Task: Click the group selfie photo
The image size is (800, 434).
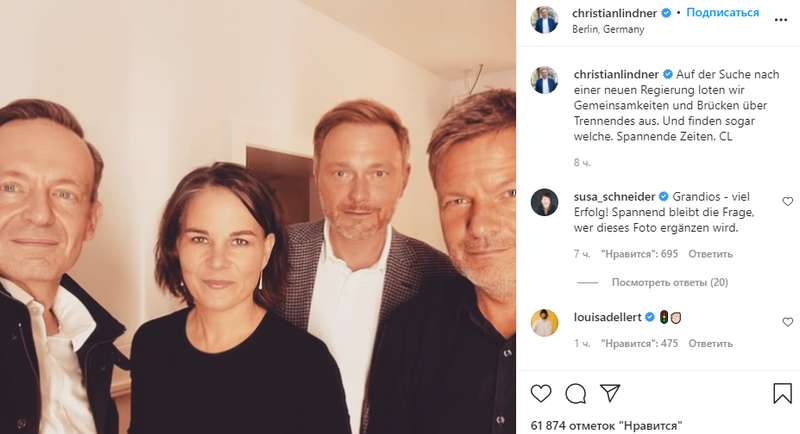Action: 258,217
